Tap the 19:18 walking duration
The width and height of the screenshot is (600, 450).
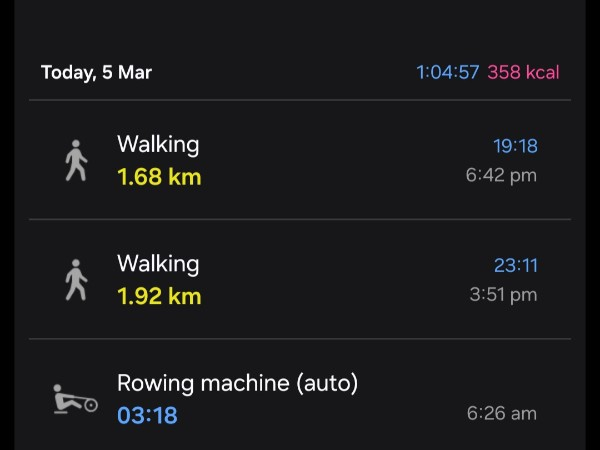515,146
